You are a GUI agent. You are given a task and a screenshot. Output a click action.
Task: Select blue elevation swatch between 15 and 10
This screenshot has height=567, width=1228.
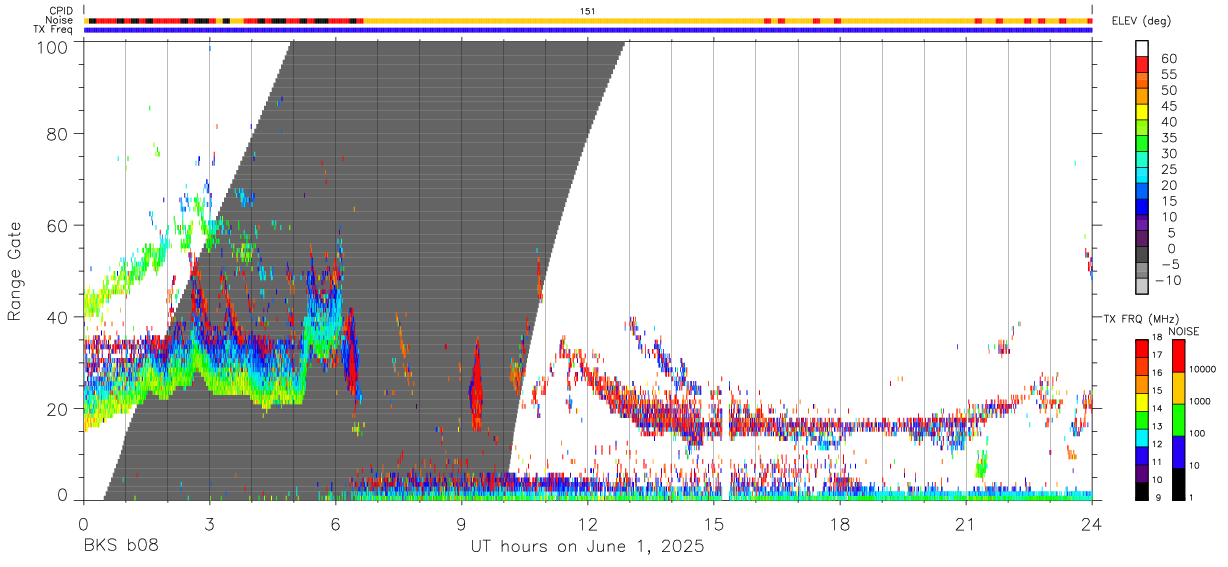pyautogui.click(x=1142, y=209)
